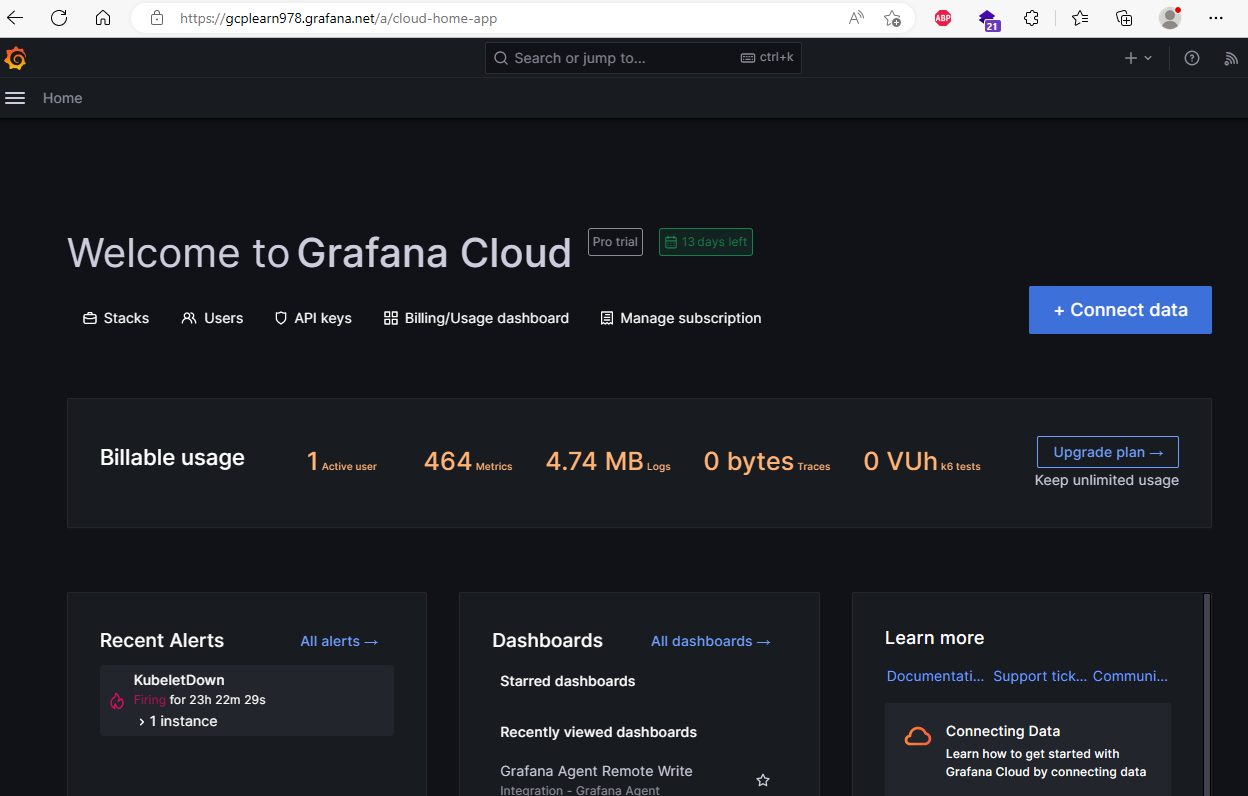This screenshot has width=1248, height=796.
Task: Open Users from the welcome links
Action: click(212, 318)
